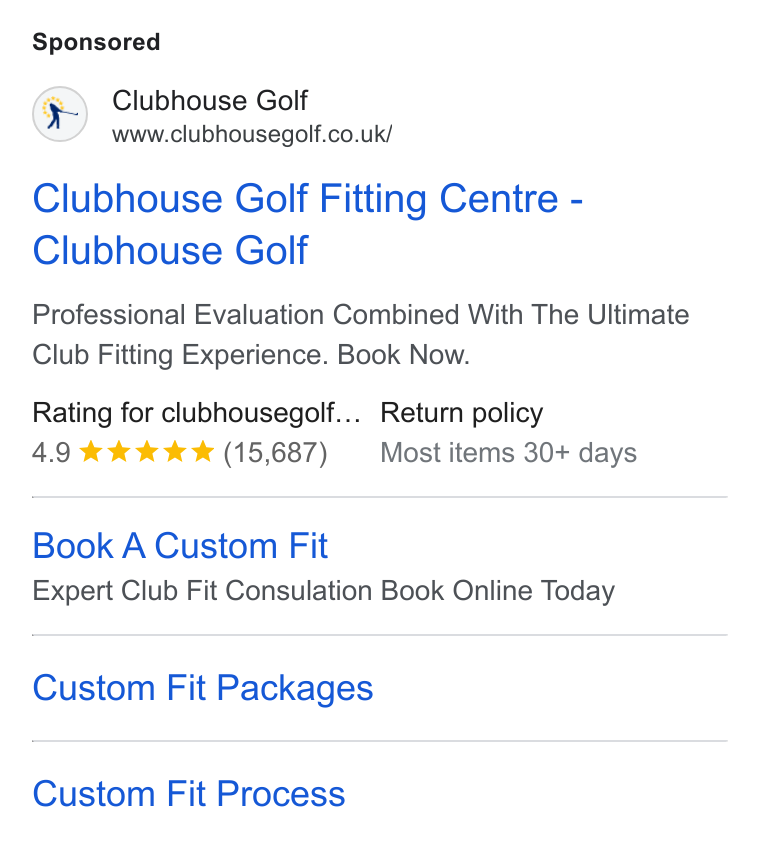This screenshot has height=846, width=760.
Task: Click the Rating for clubhousegolf label
Action: (196, 413)
